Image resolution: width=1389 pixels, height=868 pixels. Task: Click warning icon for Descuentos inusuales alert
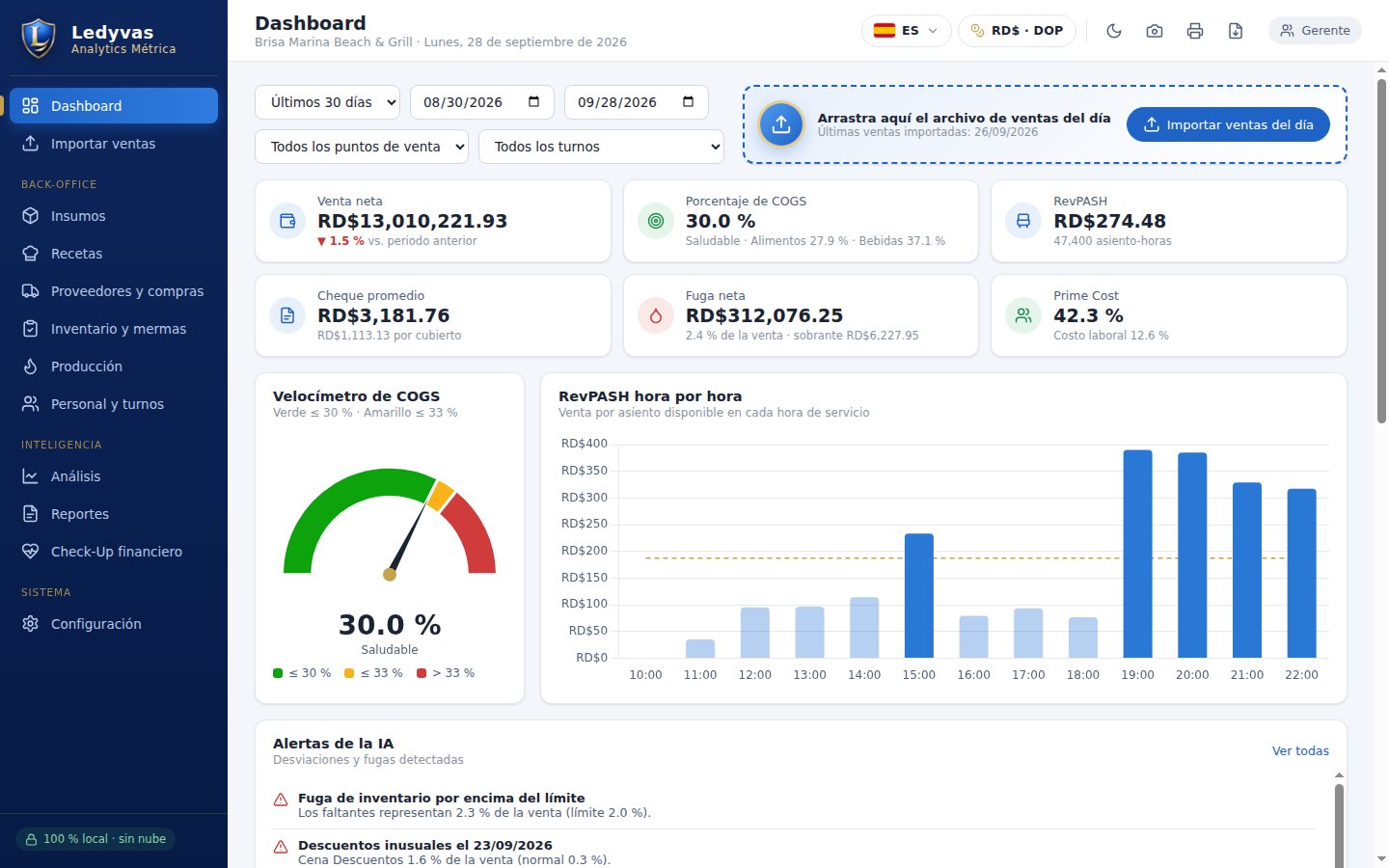pos(281,847)
